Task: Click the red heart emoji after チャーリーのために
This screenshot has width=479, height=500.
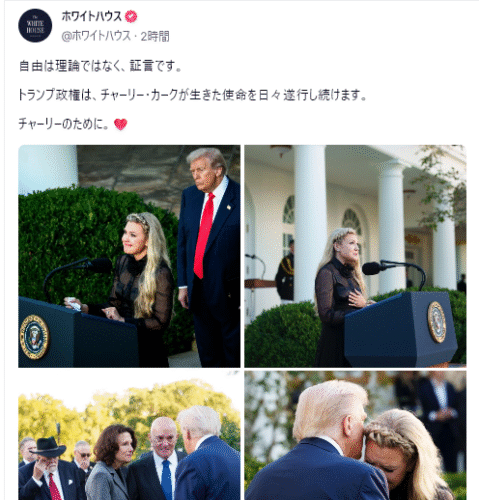Action: click(120, 124)
